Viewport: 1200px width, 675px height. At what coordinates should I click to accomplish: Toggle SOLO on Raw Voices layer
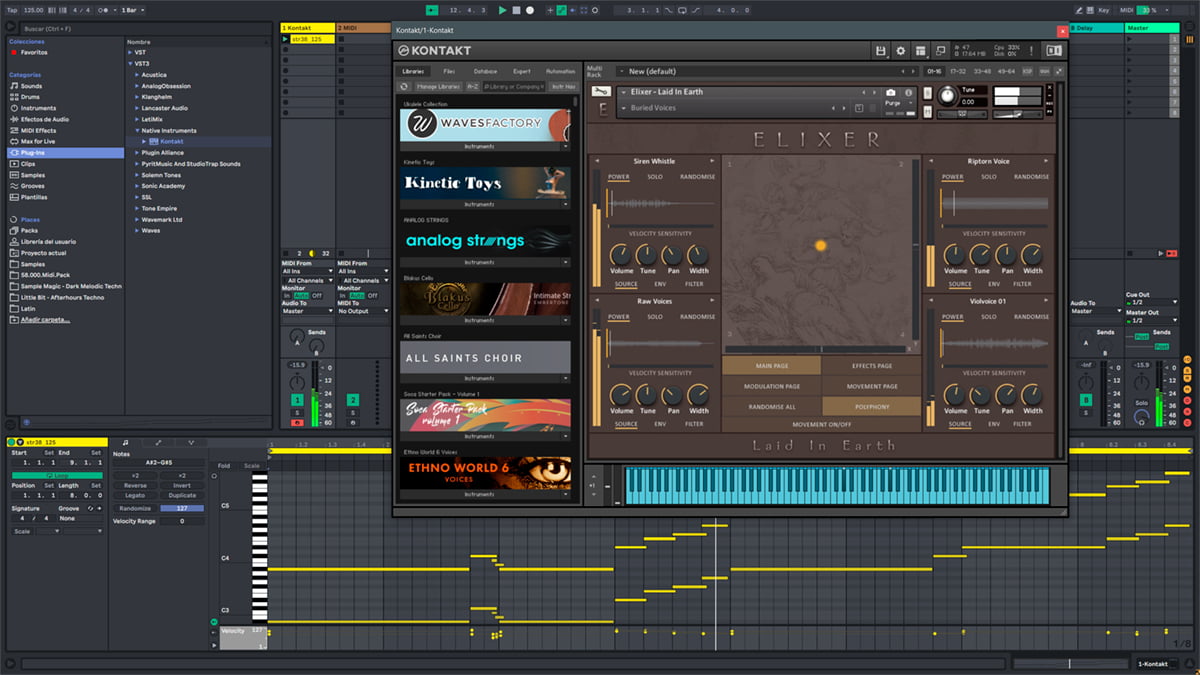pyautogui.click(x=654, y=317)
